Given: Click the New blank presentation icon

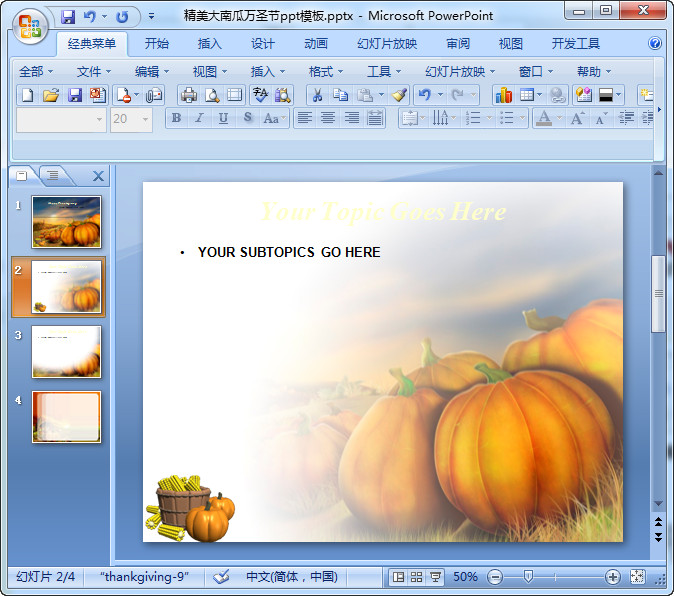Looking at the screenshot, I should pos(28,95).
